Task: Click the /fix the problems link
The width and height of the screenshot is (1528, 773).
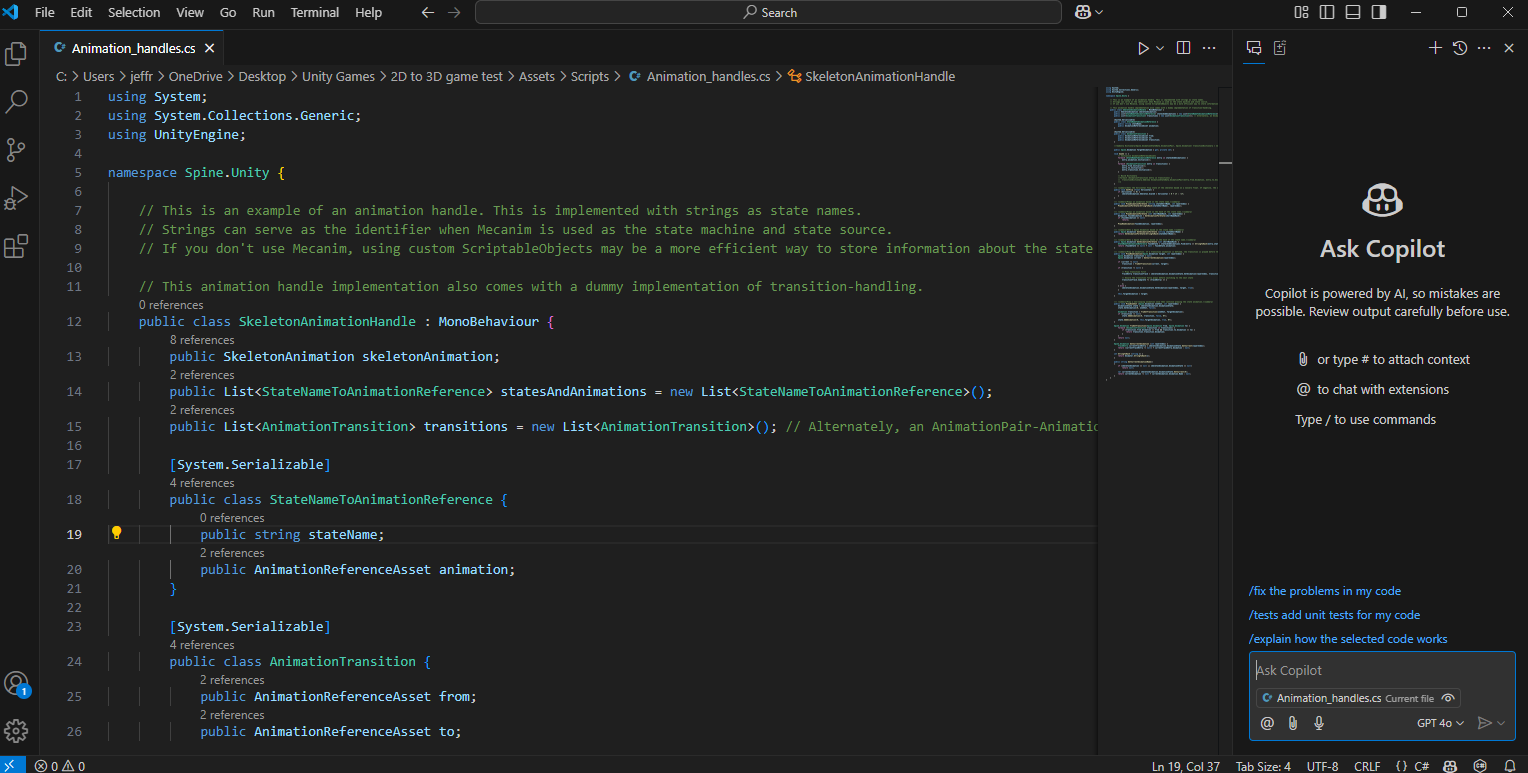Action: tap(1324, 591)
